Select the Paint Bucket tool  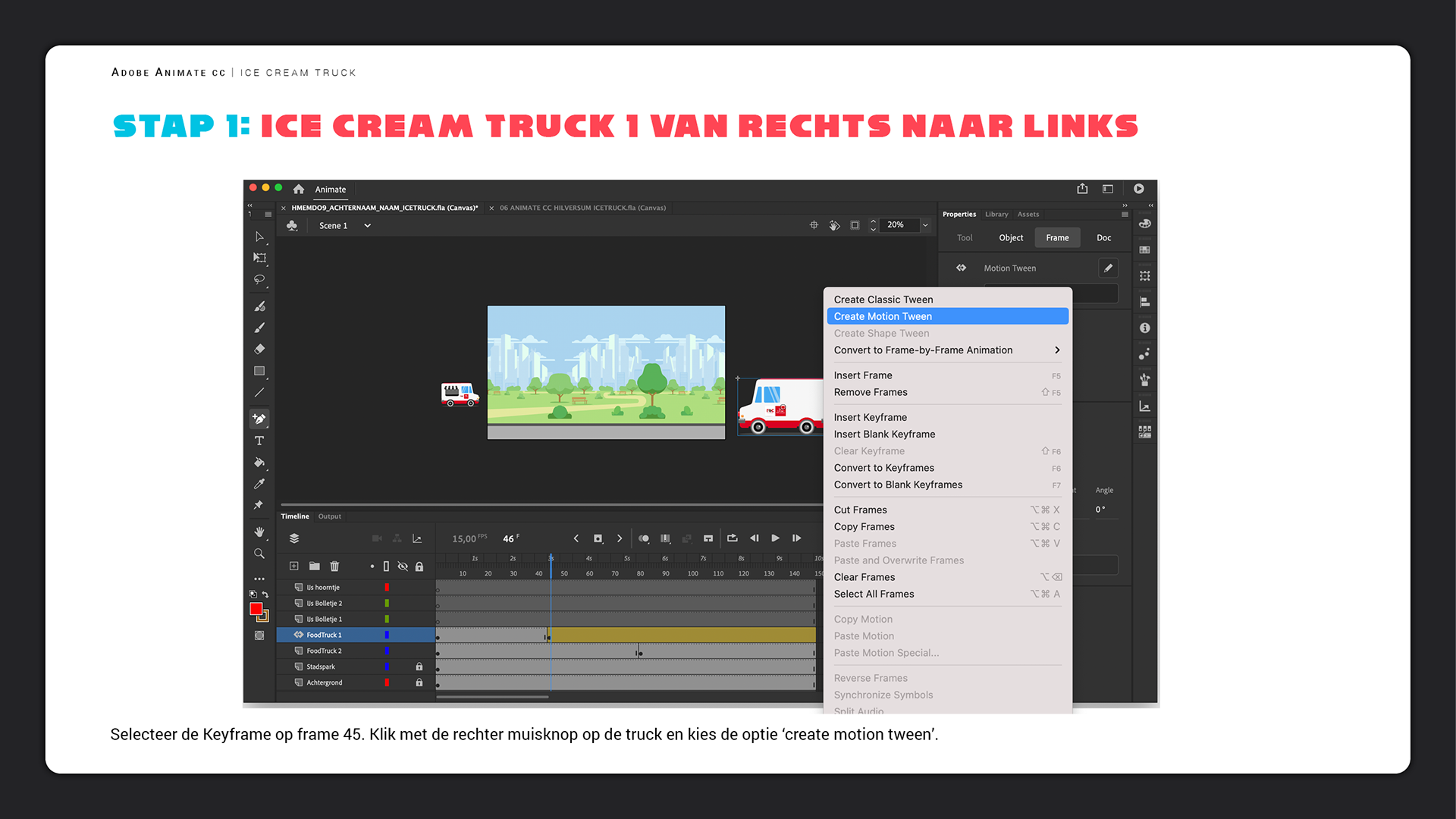tap(259, 462)
